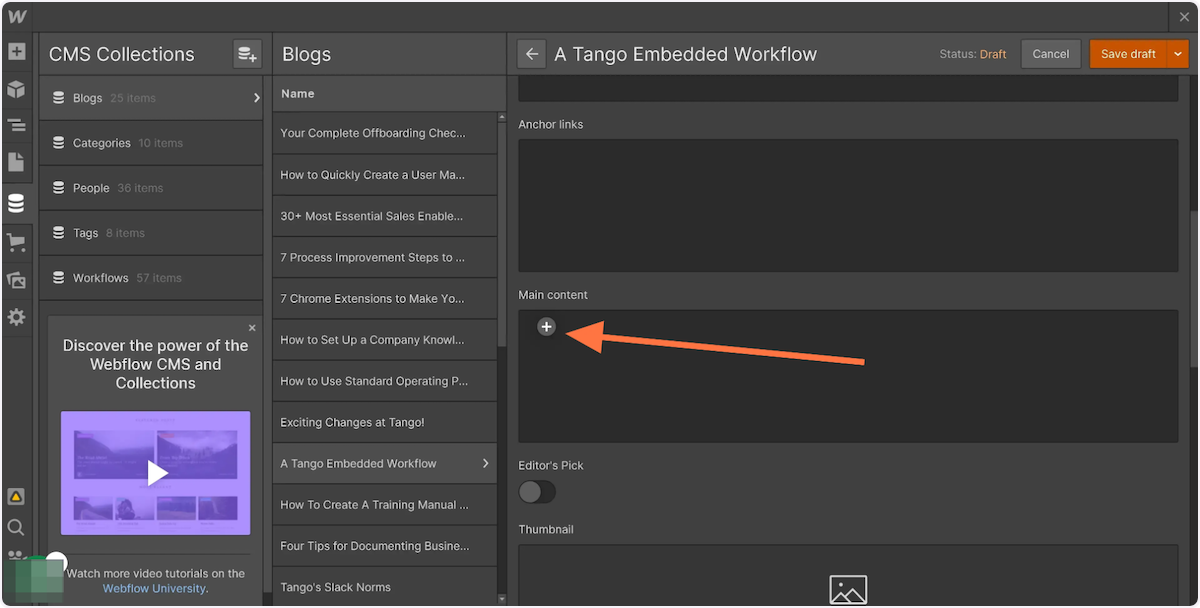Click the People collection database icon
Image resolution: width=1200 pixels, height=608 pixels.
[x=59, y=188]
